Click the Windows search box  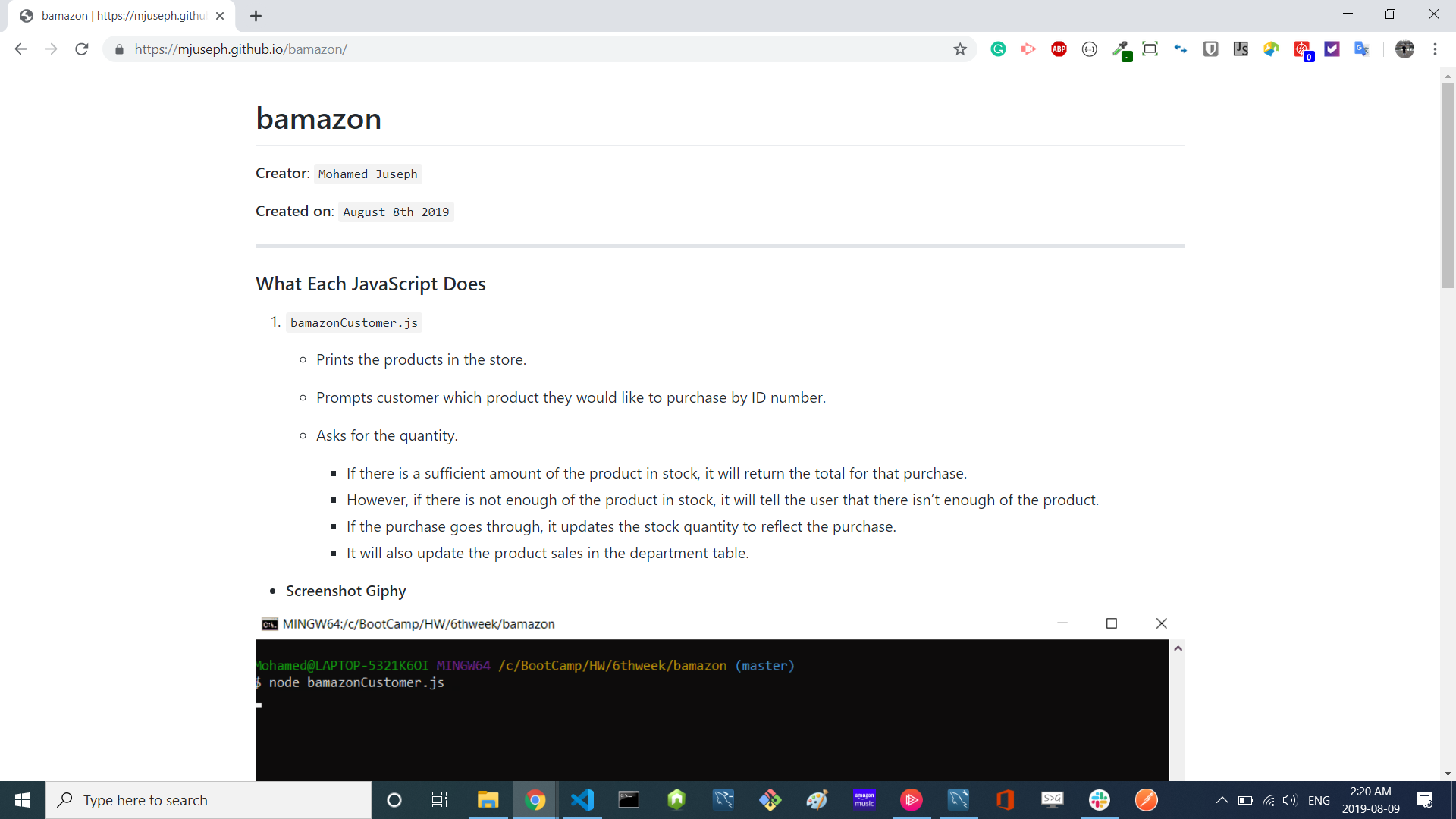click(209, 800)
